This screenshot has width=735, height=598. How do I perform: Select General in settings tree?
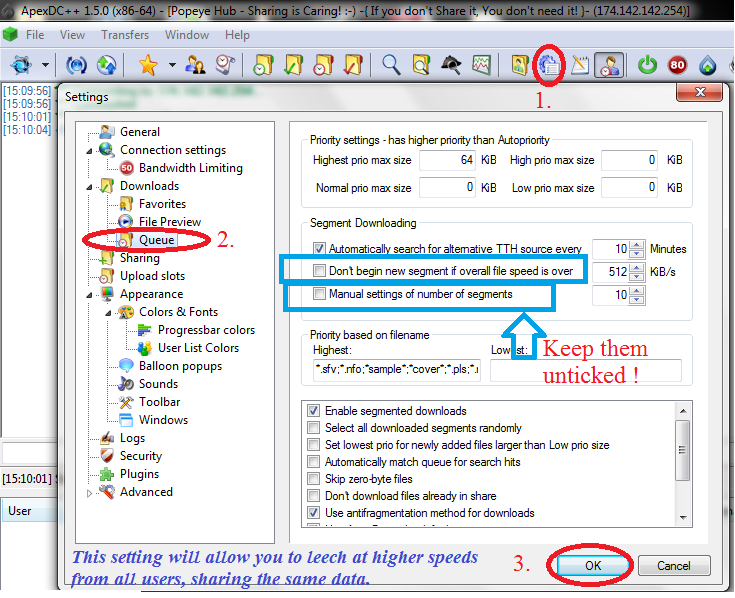click(140, 132)
